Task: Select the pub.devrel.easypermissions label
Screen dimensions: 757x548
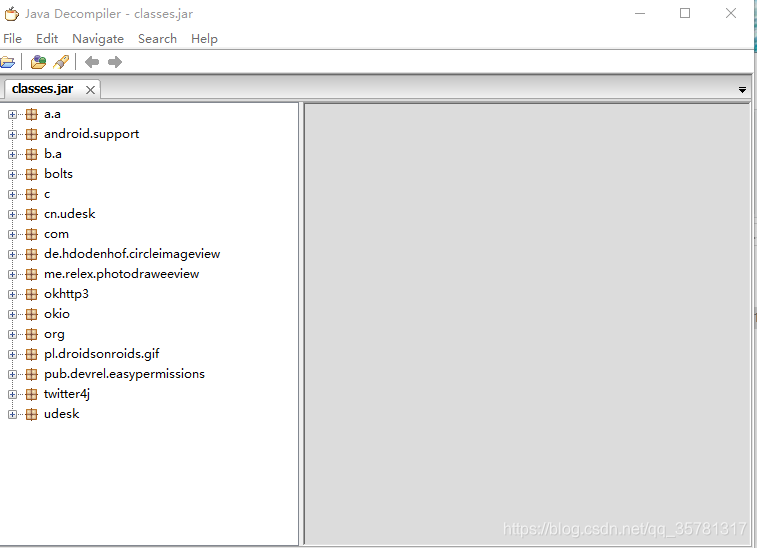Action: 124,375
